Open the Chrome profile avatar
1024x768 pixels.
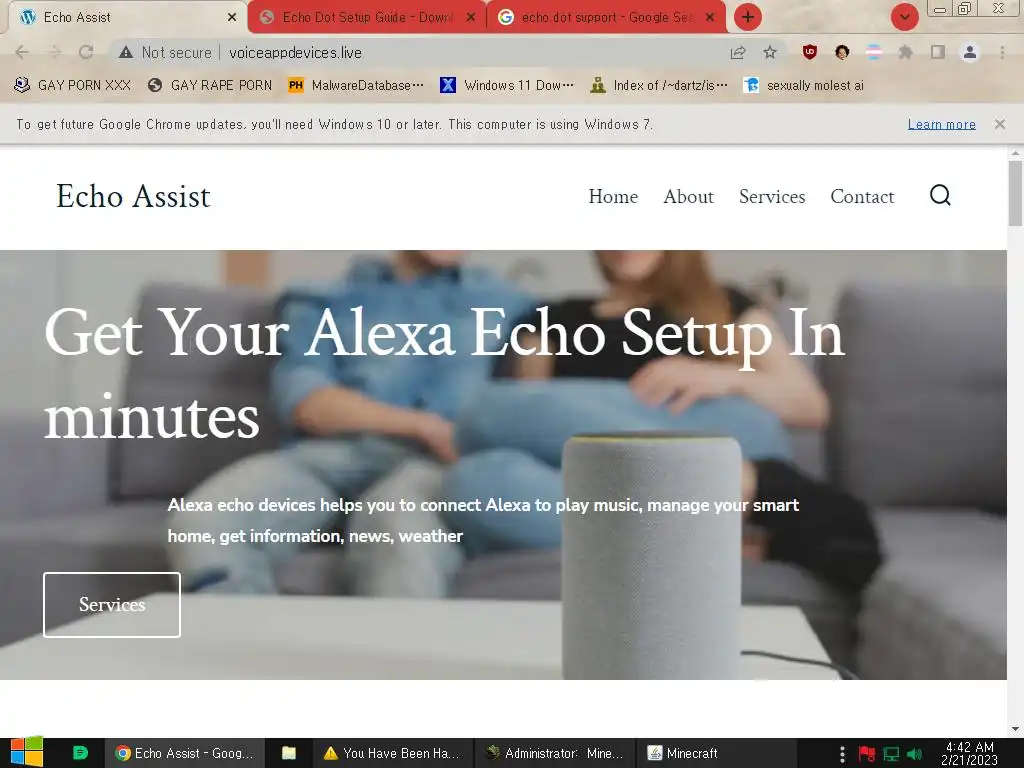tap(970, 52)
